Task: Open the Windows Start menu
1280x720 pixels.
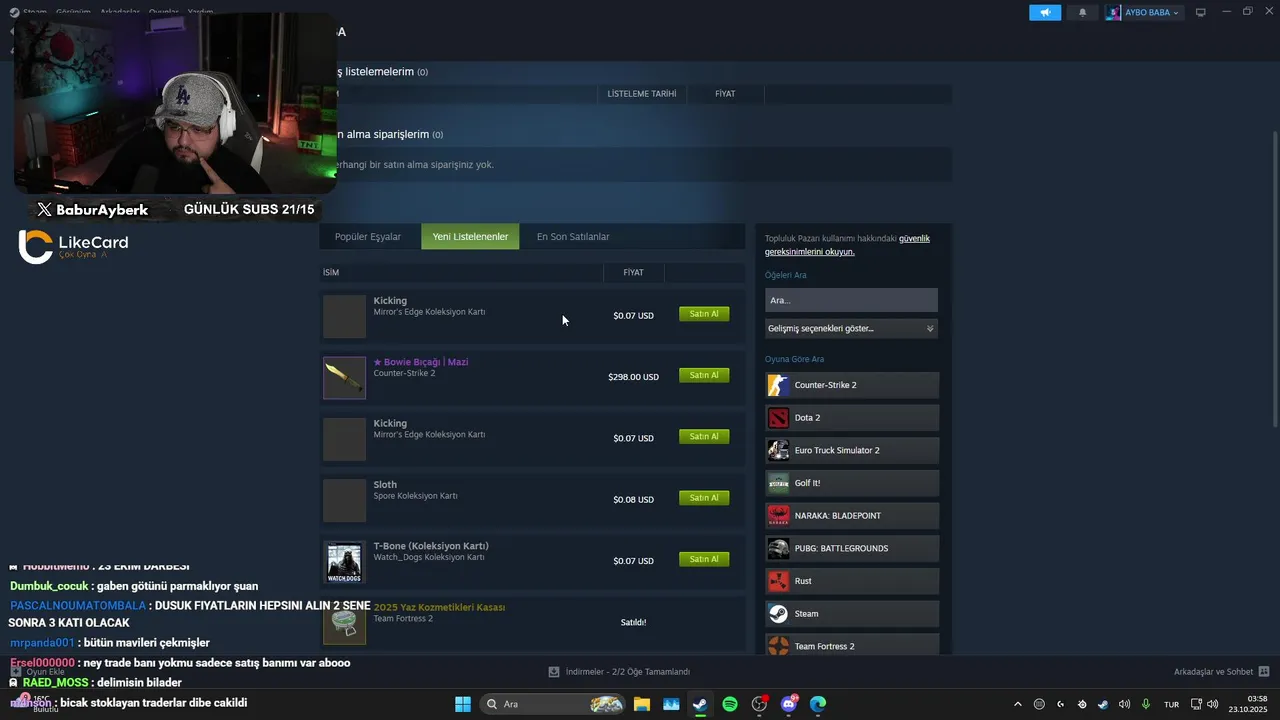Action: (463, 704)
